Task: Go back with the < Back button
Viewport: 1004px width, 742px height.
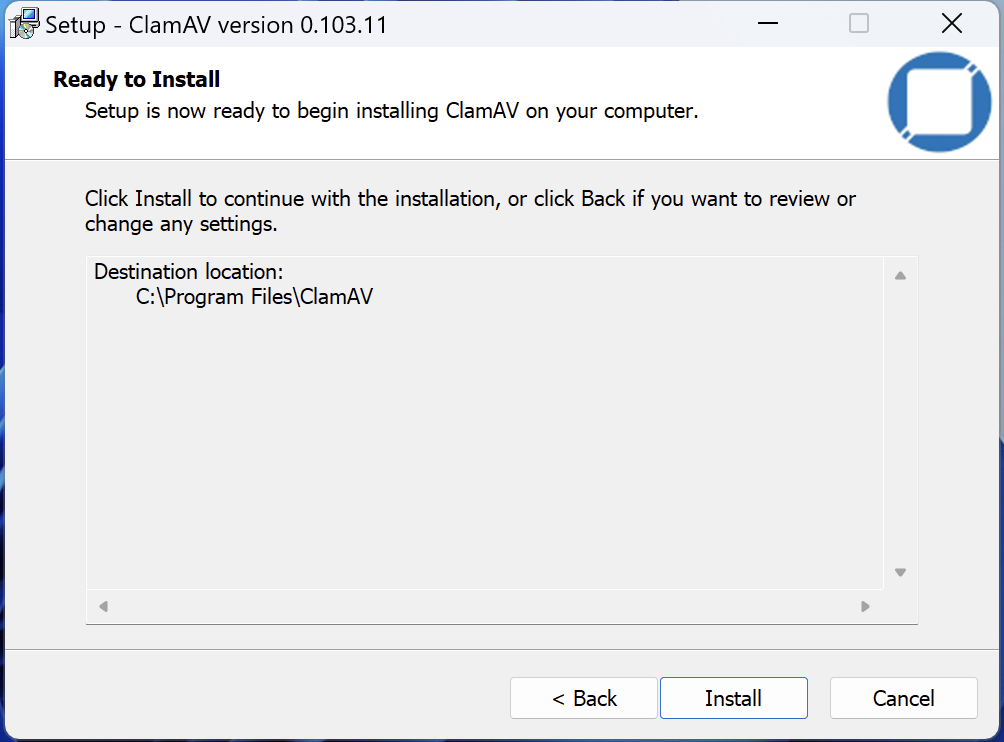Action: 584,698
